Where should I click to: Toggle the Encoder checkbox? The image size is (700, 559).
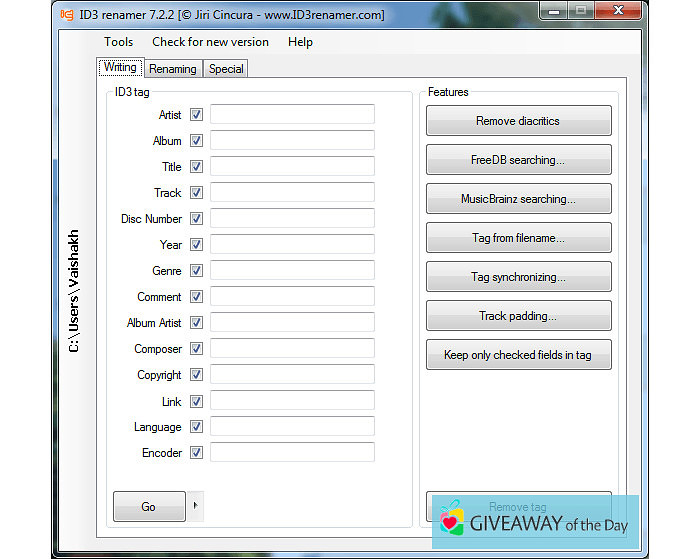click(x=196, y=453)
